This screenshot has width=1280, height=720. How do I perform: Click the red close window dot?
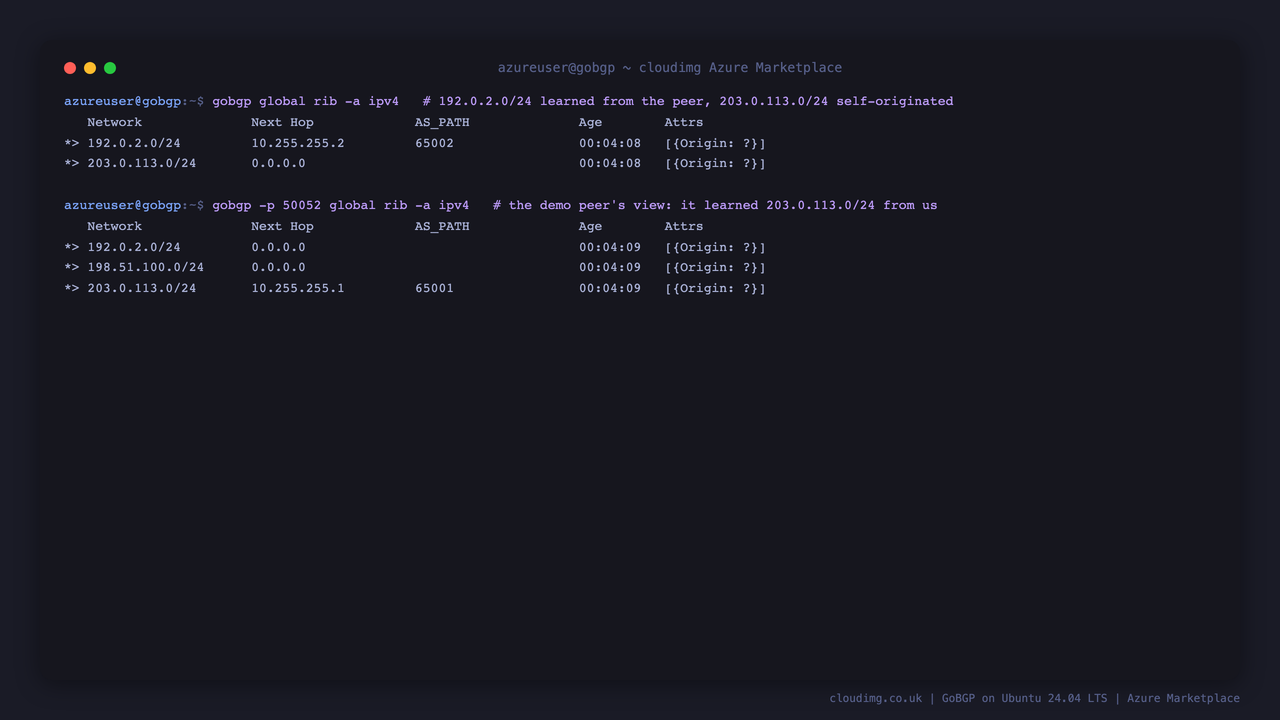pyautogui.click(x=70, y=68)
